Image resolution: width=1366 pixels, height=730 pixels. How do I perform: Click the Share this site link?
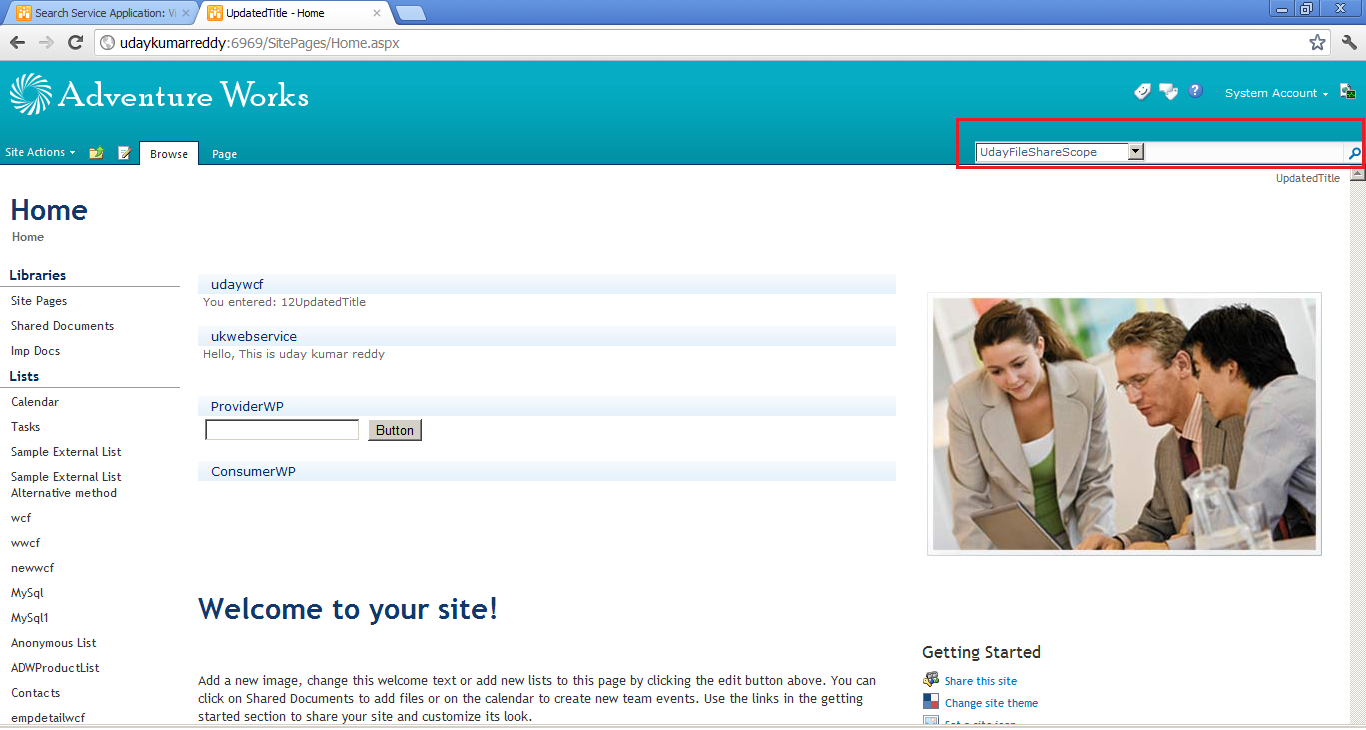(x=981, y=681)
